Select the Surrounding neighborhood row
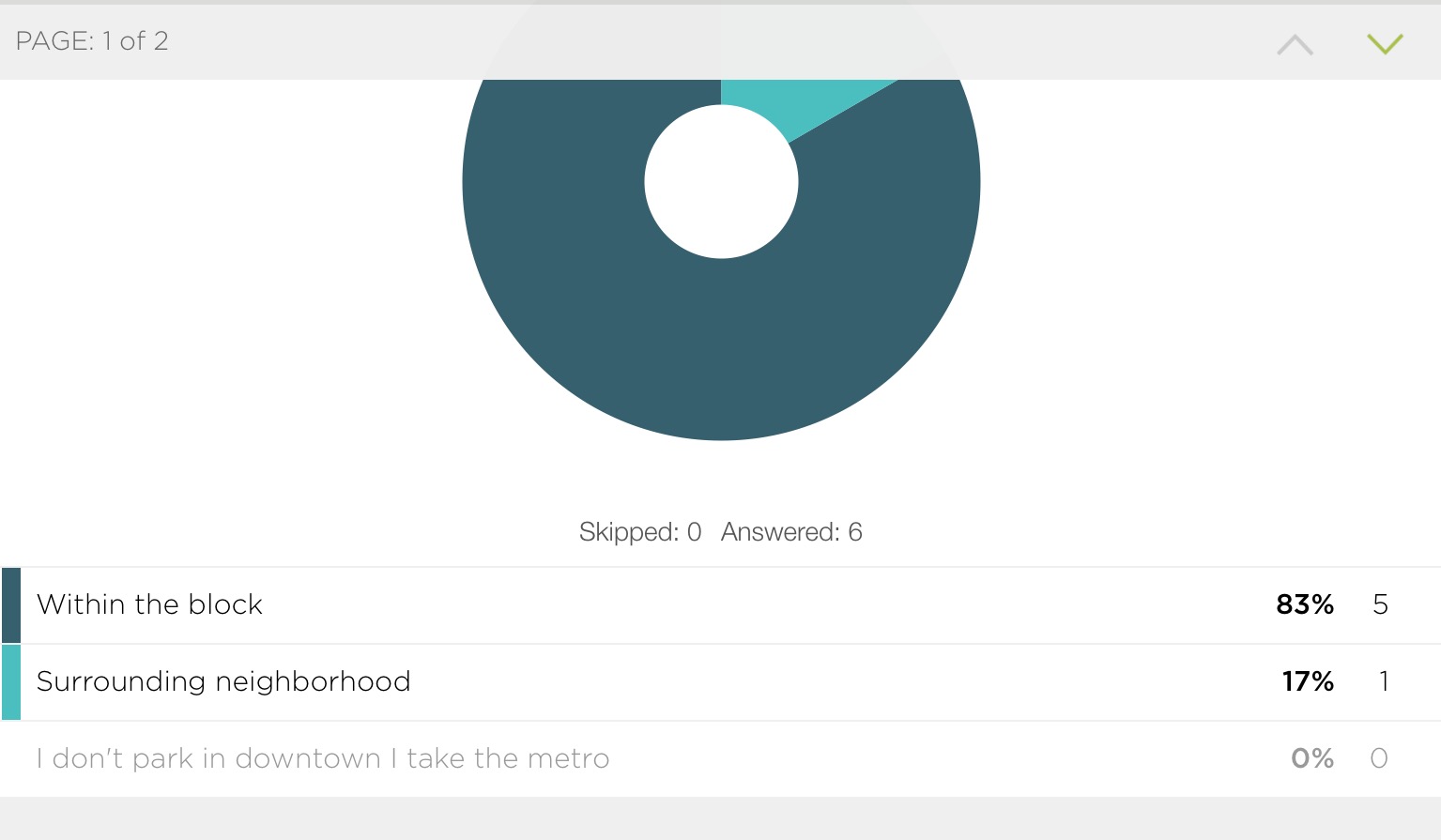This screenshot has height=840, width=1441. click(x=721, y=682)
